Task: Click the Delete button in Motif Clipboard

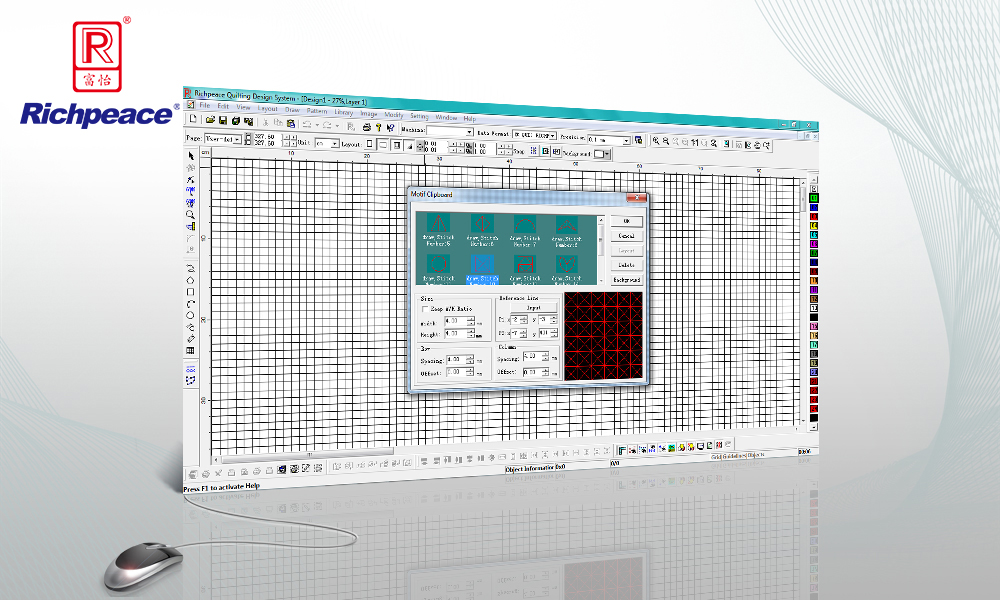Action: [627, 265]
